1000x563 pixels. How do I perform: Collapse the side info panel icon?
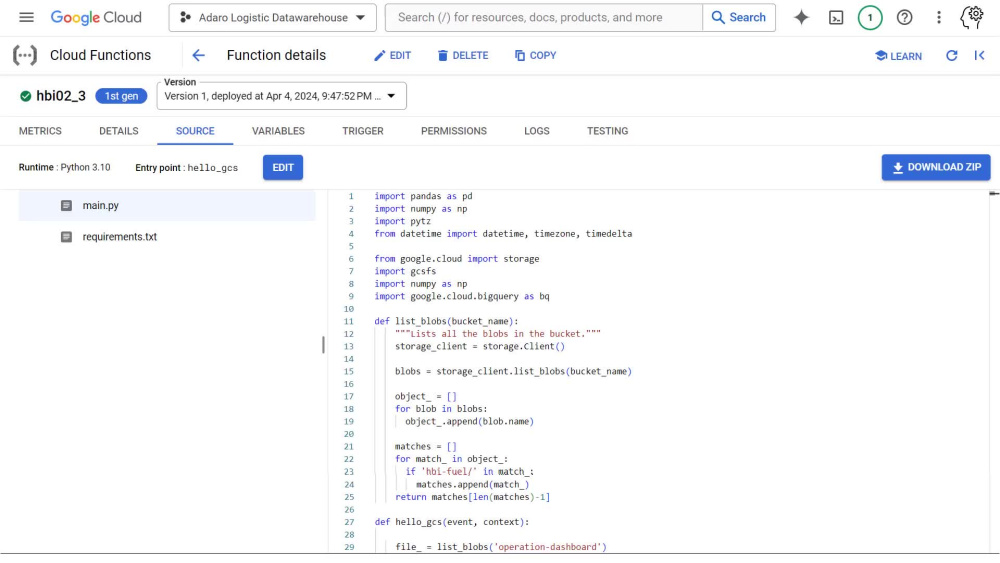pyautogui.click(x=980, y=55)
